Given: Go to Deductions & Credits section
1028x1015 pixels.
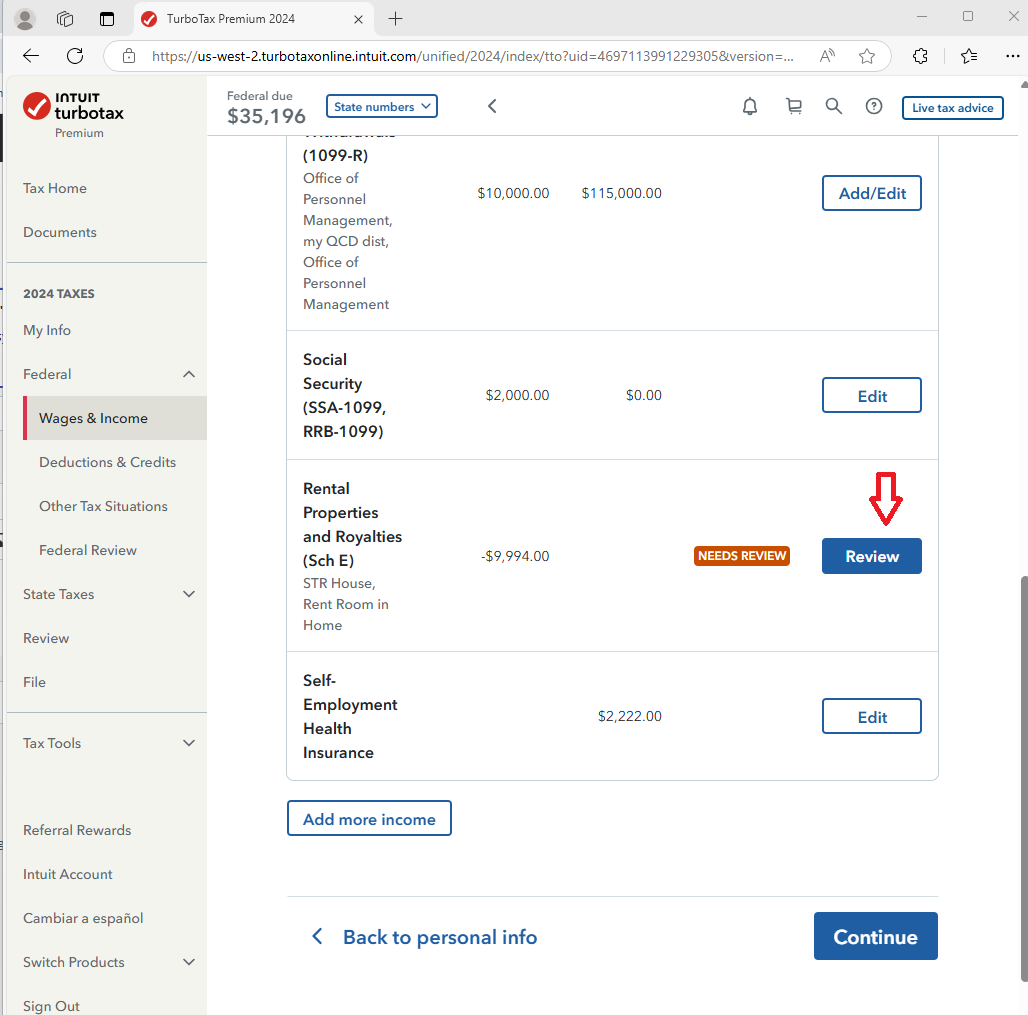Looking at the screenshot, I should (x=107, y=462).
